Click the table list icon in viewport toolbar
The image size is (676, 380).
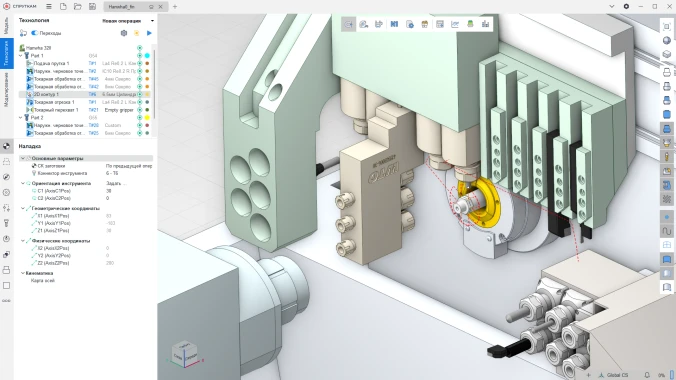440,24
